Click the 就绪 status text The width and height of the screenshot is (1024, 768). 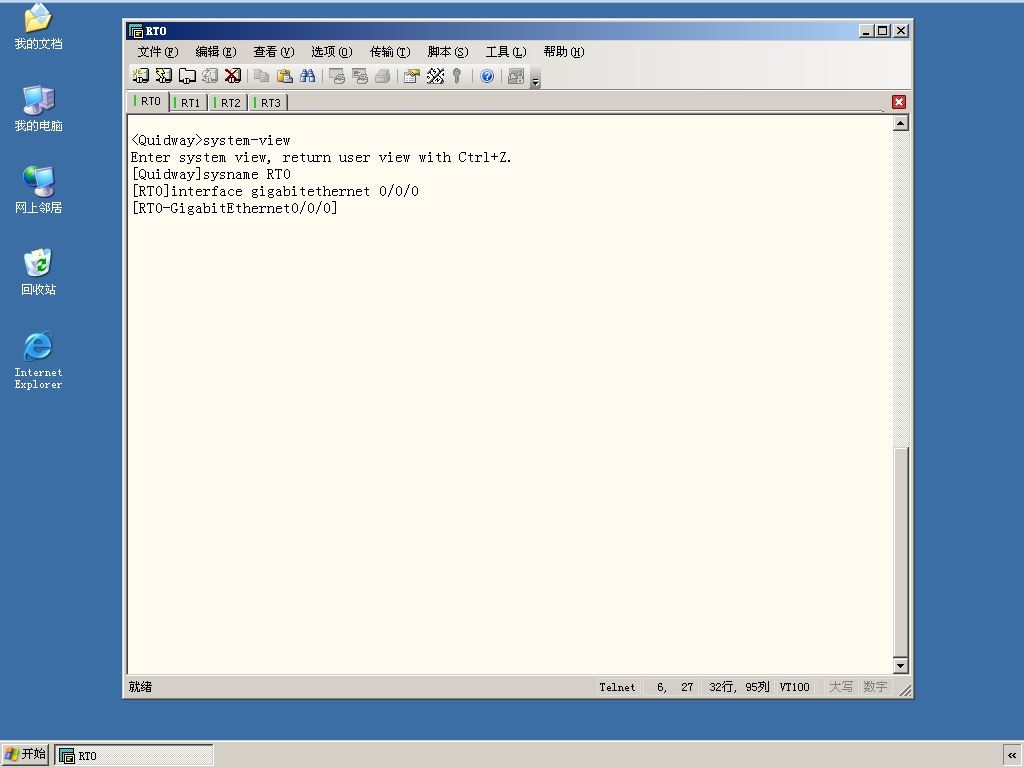140,686
